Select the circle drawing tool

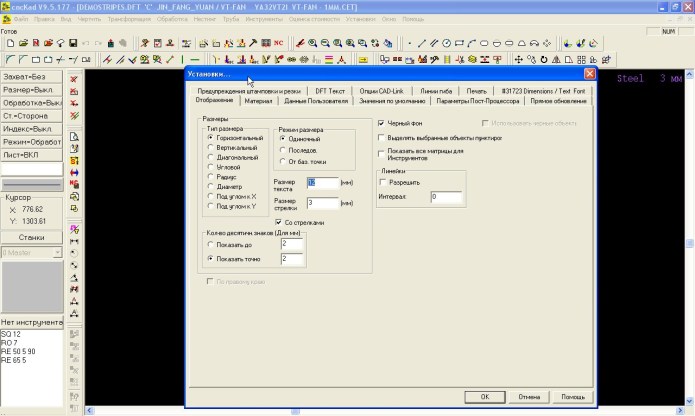click(446, 43)
